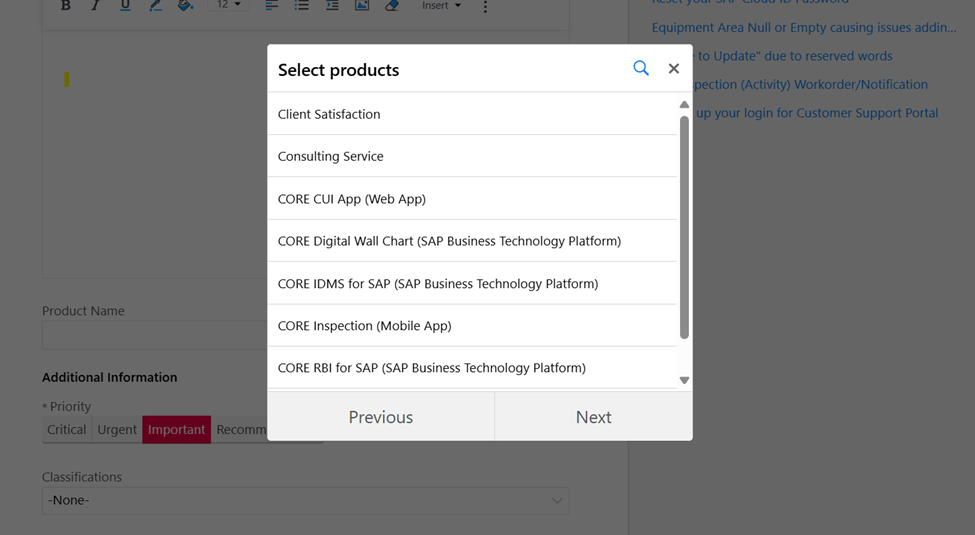This screenshot has width=975, height=535.
Task: Click the Next button
Action: click(x=593, y=416)
